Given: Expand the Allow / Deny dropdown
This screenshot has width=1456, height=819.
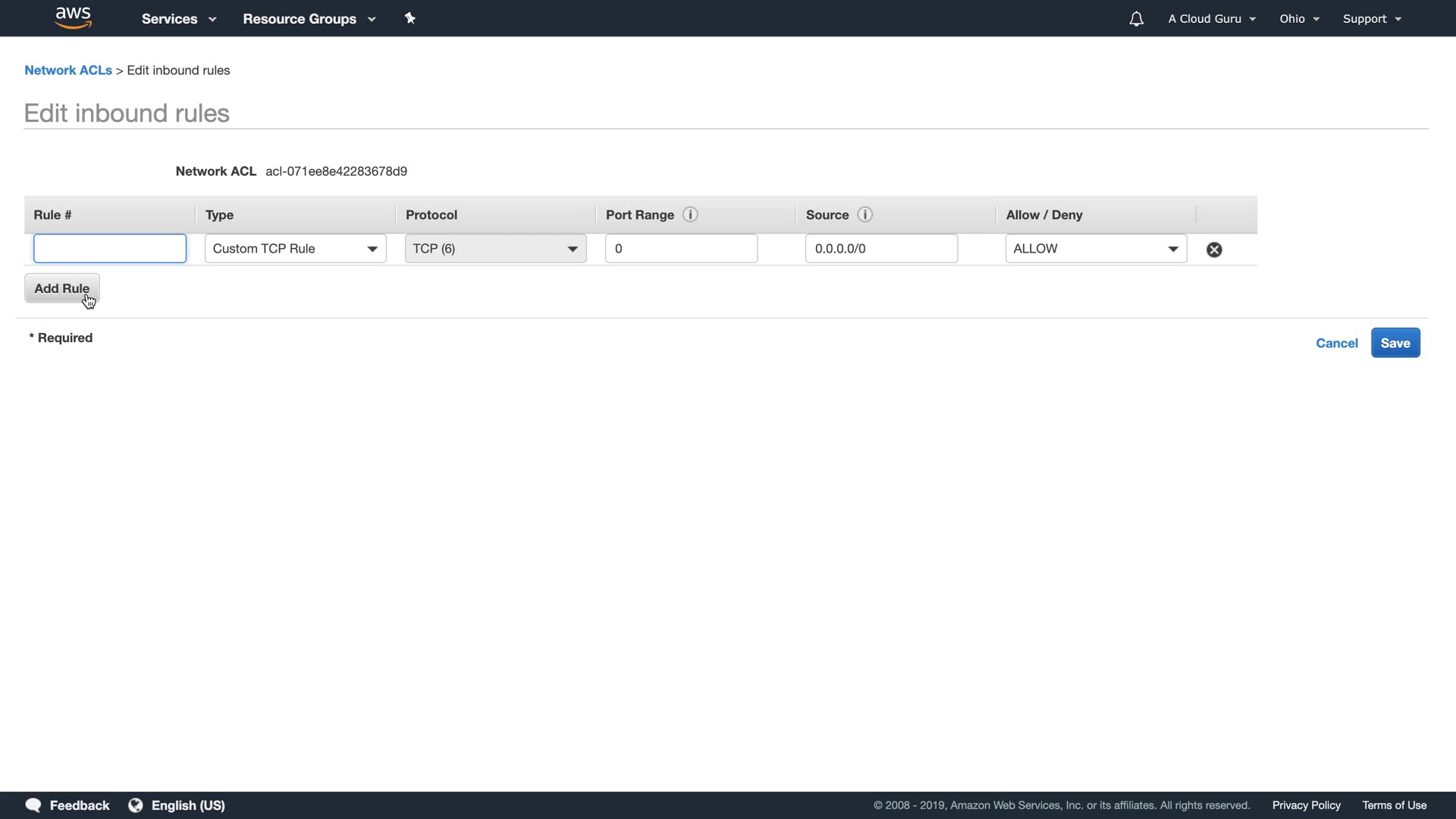Looking at the screenshot, I should point(1096,249).
